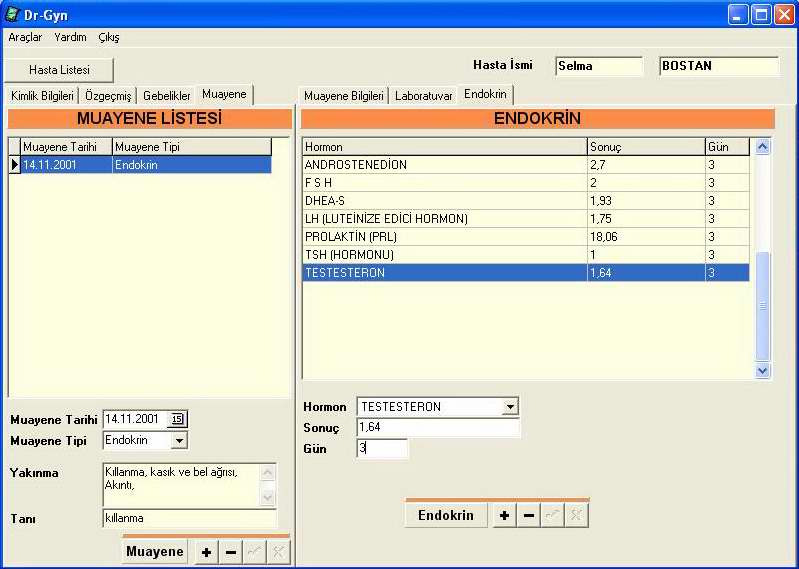Click the Tanı text field
799x569 pixels.
click(189, 518)
